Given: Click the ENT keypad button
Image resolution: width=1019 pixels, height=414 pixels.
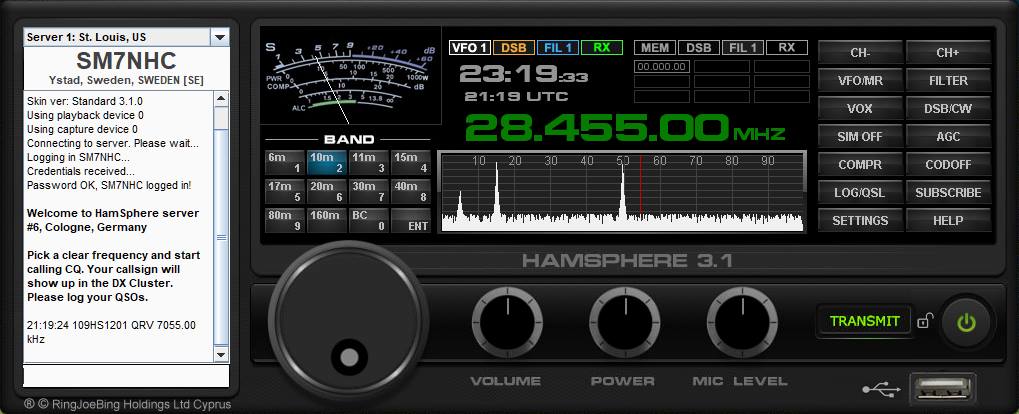Looking at the screenshot, I should 411,220.
